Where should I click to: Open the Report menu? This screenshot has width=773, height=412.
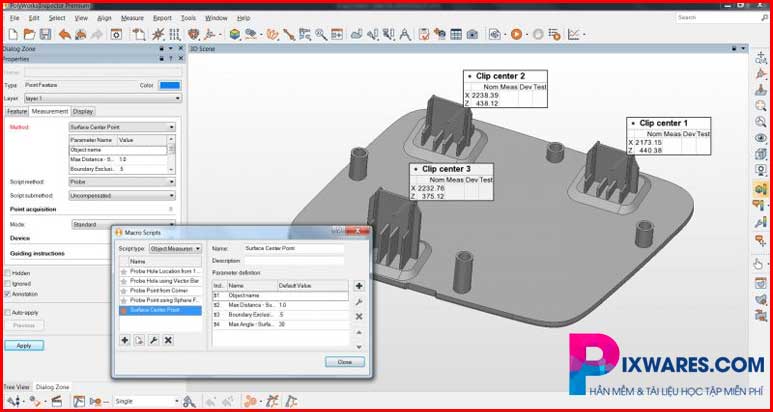pos(162,18)
